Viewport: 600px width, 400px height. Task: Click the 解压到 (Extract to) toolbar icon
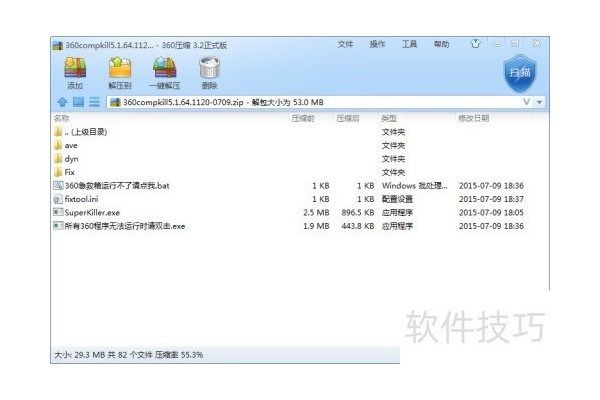tap(120, 68)
